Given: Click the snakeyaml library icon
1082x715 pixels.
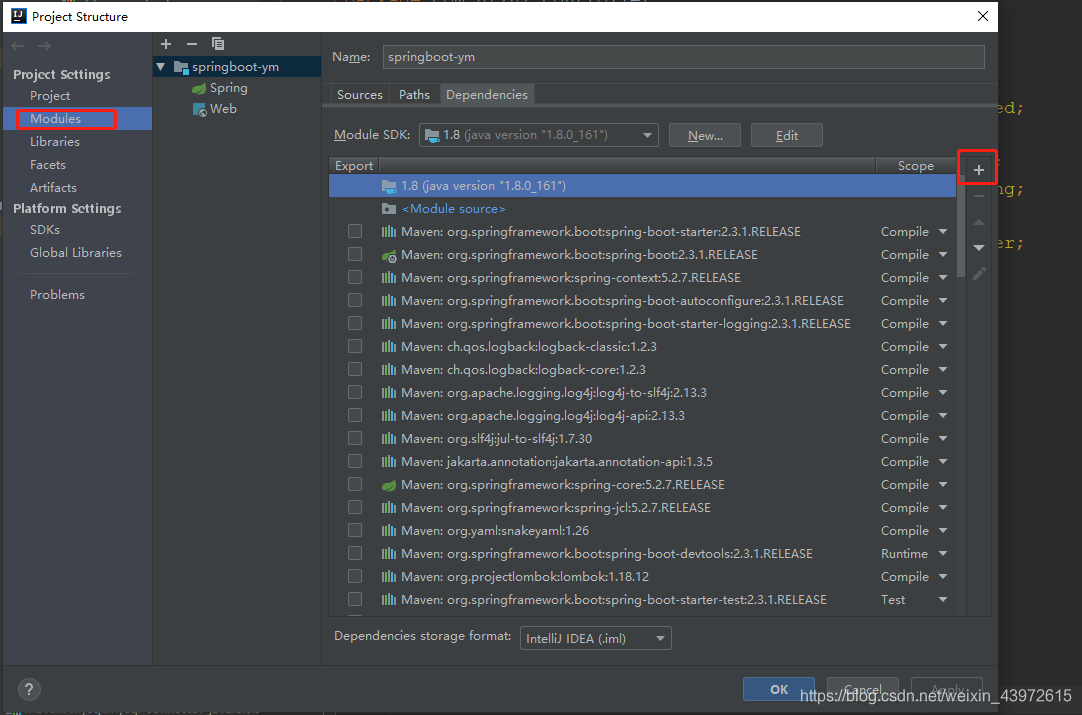Looking at the screenshot, I should (x=389, y=531).
